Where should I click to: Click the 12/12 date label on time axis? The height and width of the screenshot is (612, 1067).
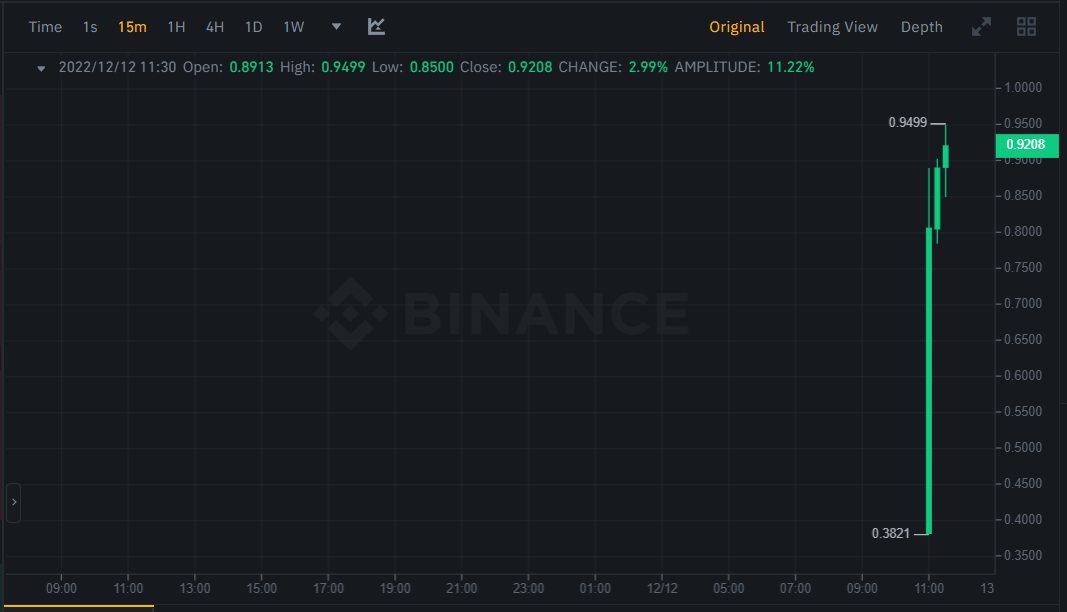click(662, 589)
